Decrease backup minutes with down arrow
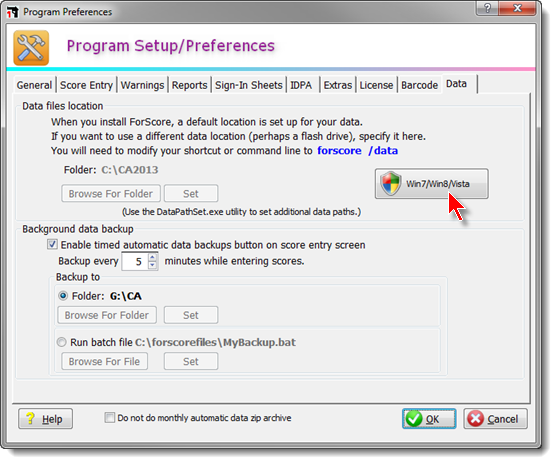 click(152, 265)
